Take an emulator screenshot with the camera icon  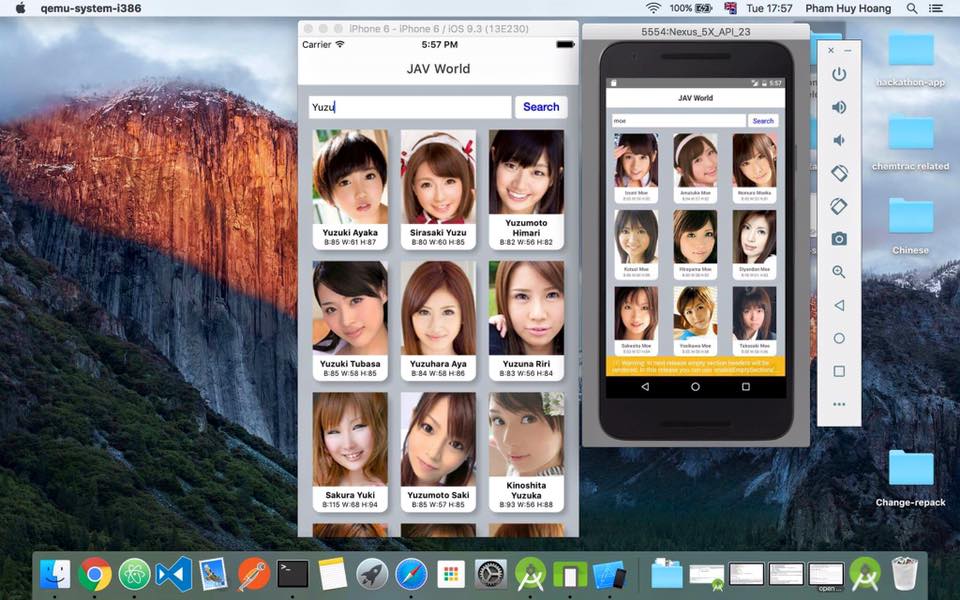(839, 238)
